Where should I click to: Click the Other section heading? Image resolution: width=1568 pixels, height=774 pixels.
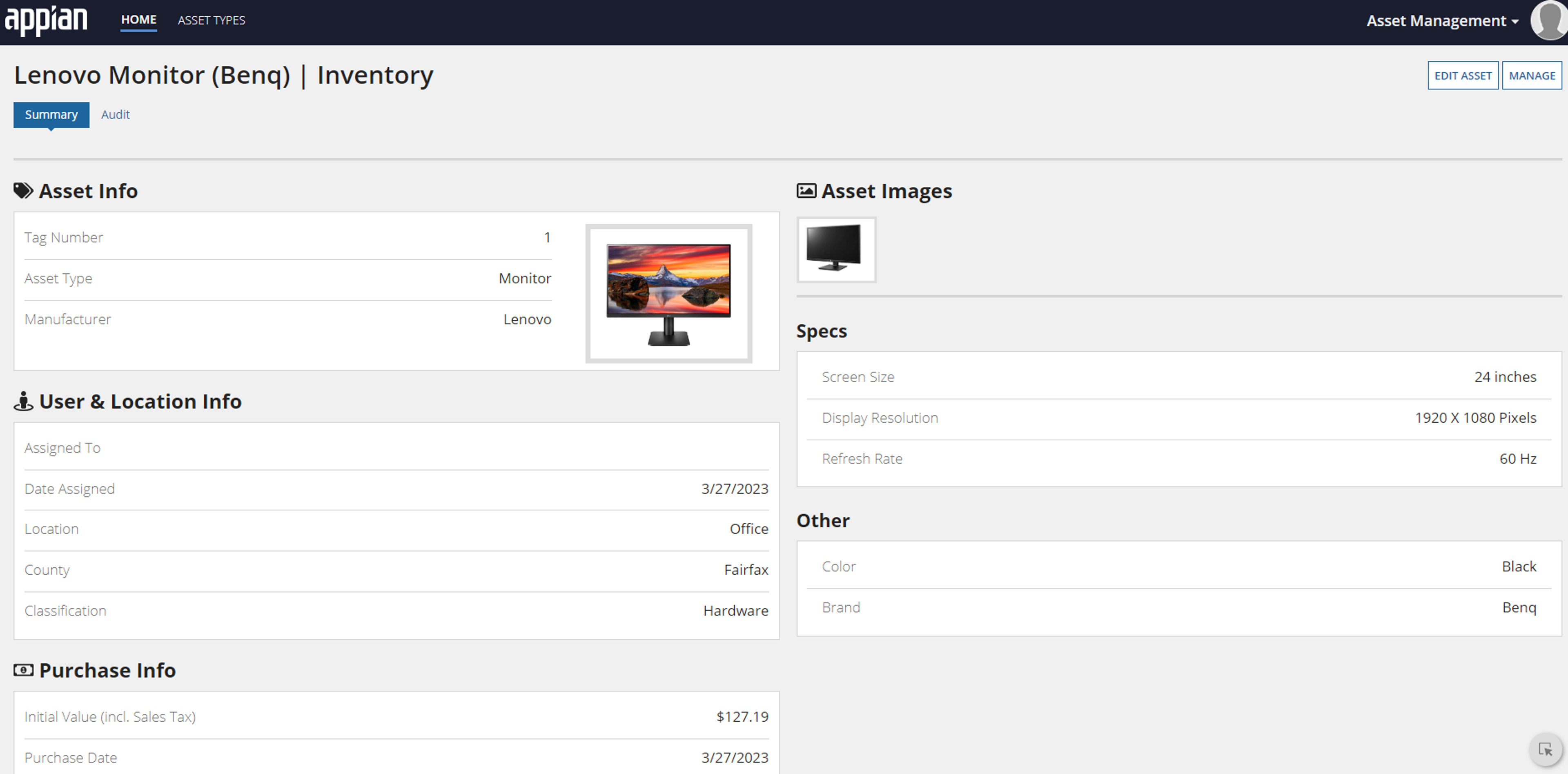click(823, 520)
